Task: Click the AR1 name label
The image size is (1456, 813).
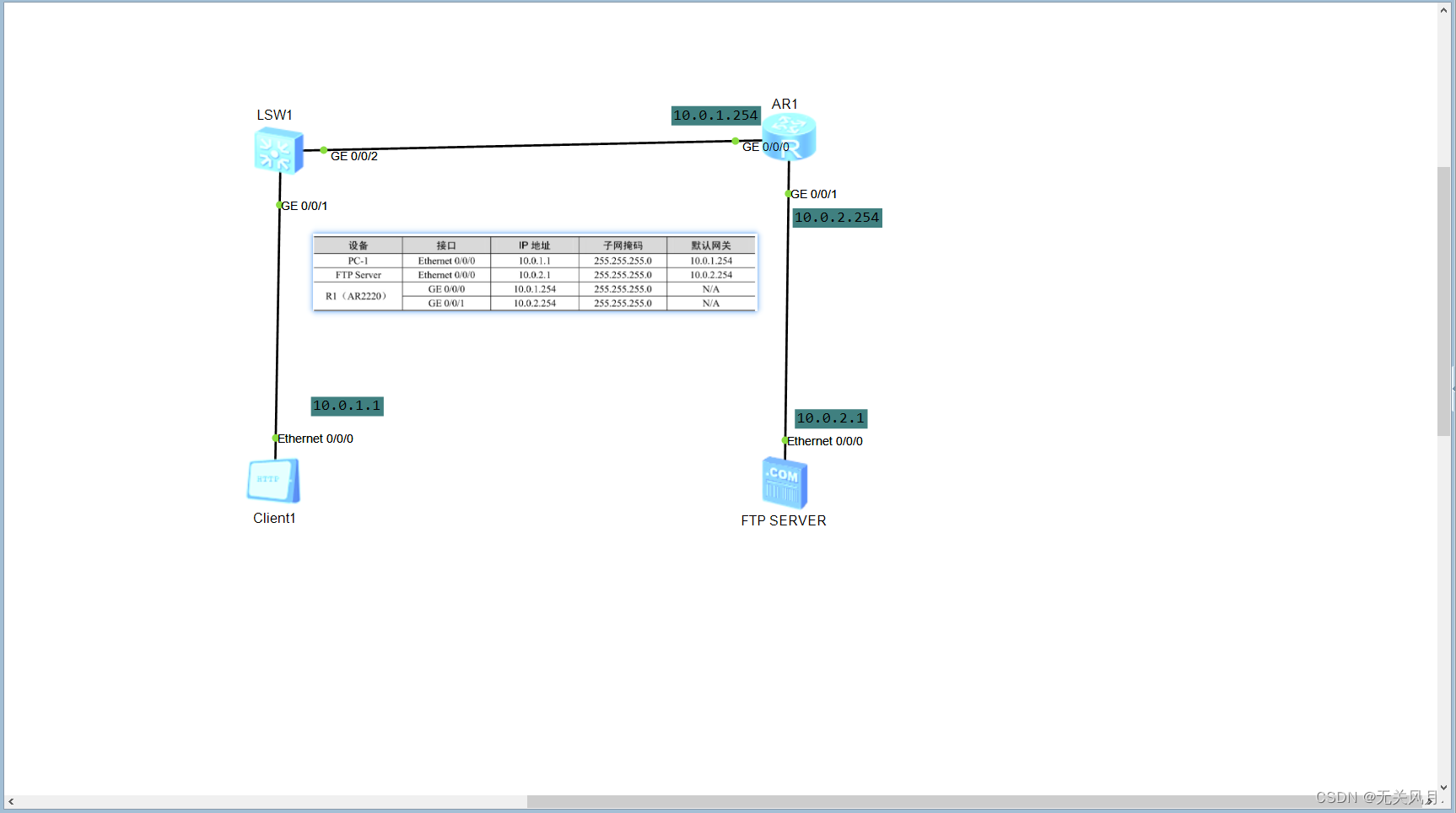Action: point(785,104)
